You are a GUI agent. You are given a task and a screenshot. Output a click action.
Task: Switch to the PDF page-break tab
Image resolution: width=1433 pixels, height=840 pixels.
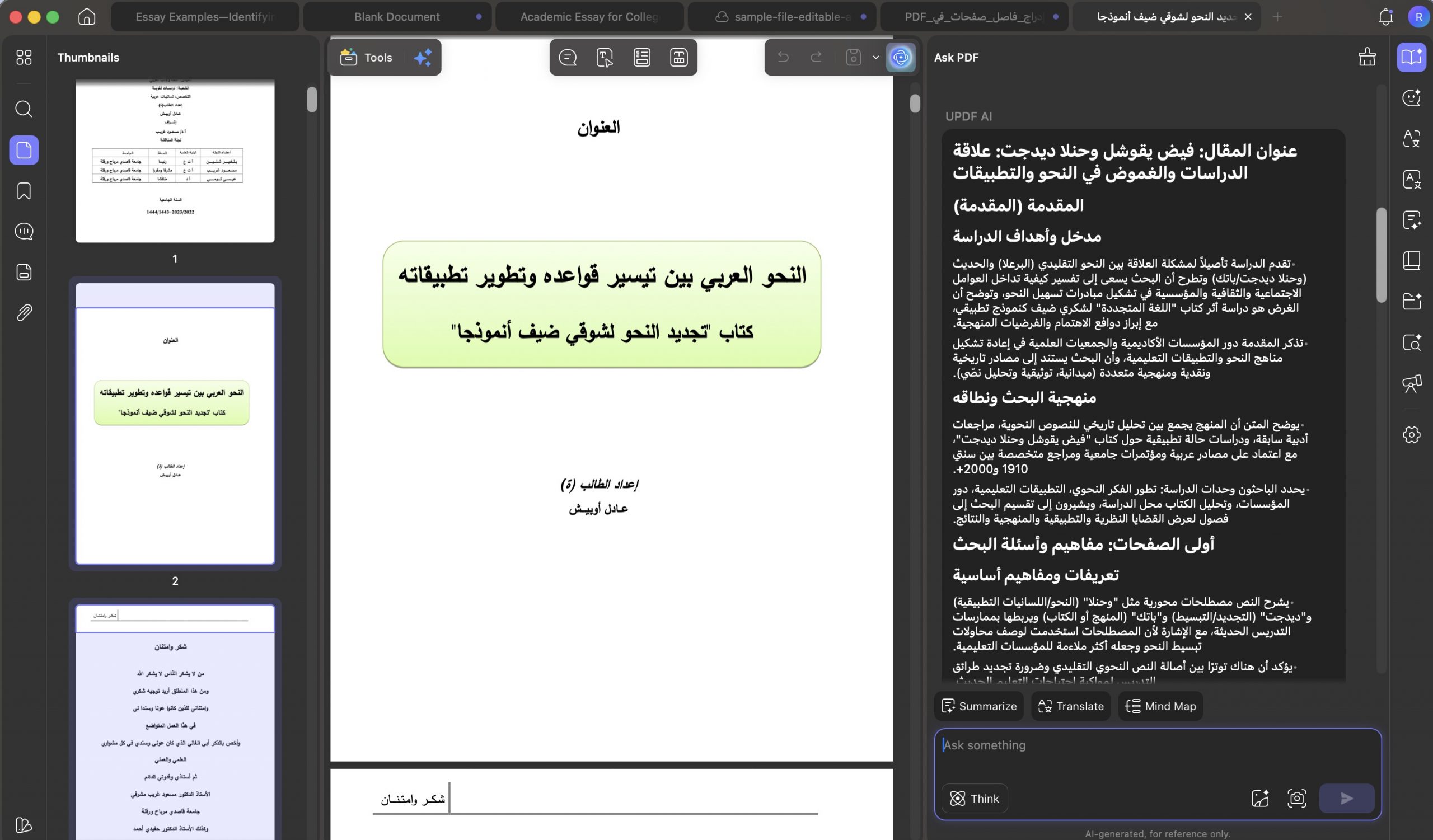[x=973, y=16]
